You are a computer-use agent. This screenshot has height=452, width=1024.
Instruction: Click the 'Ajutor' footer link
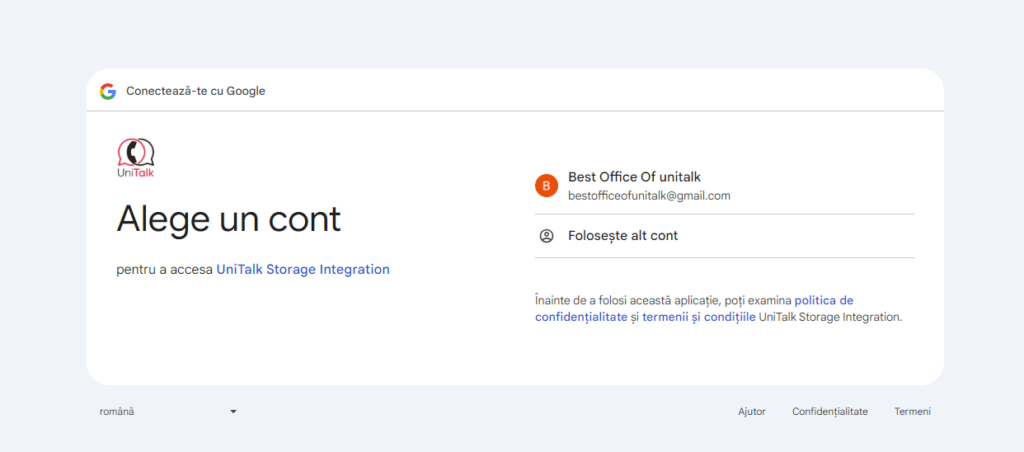tap(752, 411)
